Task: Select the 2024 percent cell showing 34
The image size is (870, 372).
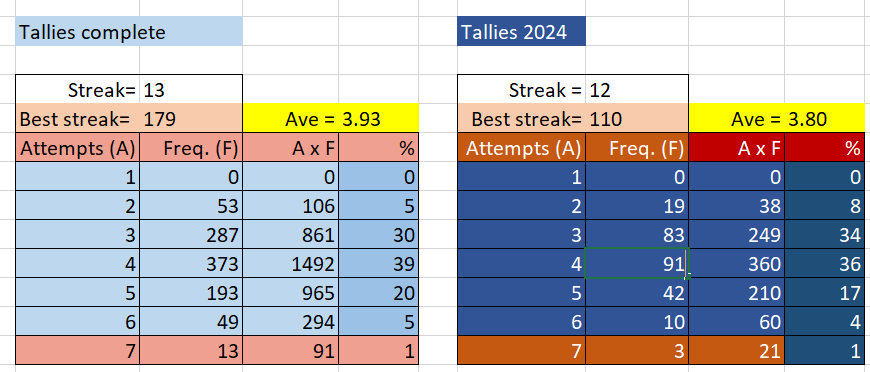Action: point(825,235)
